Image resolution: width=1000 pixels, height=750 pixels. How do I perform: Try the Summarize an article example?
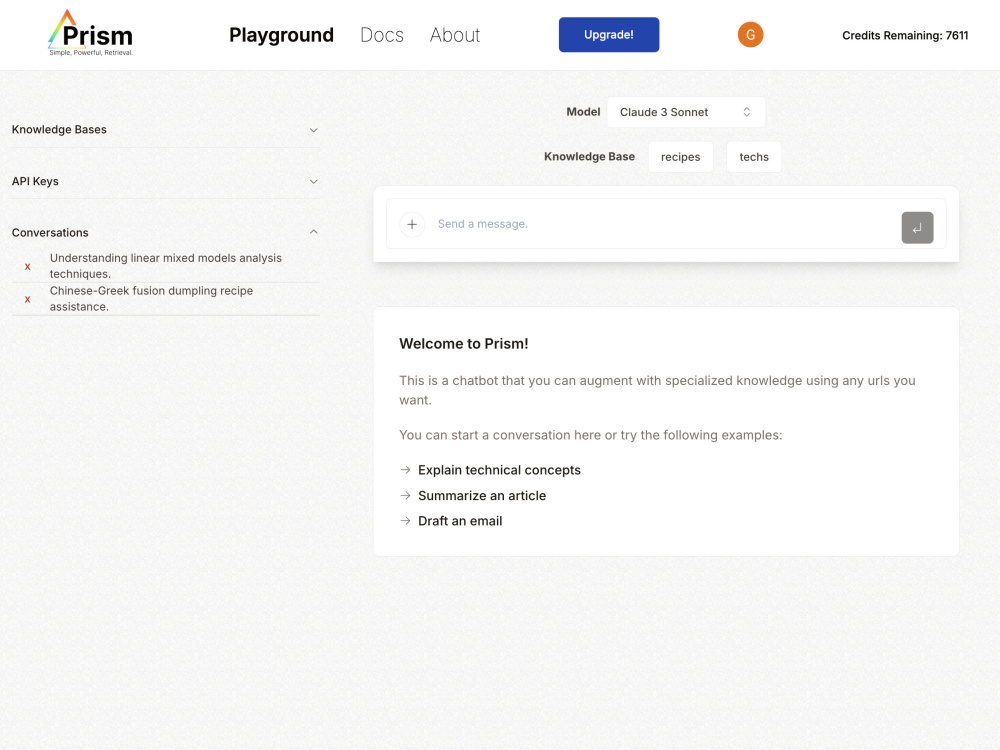tap(482, 496)
